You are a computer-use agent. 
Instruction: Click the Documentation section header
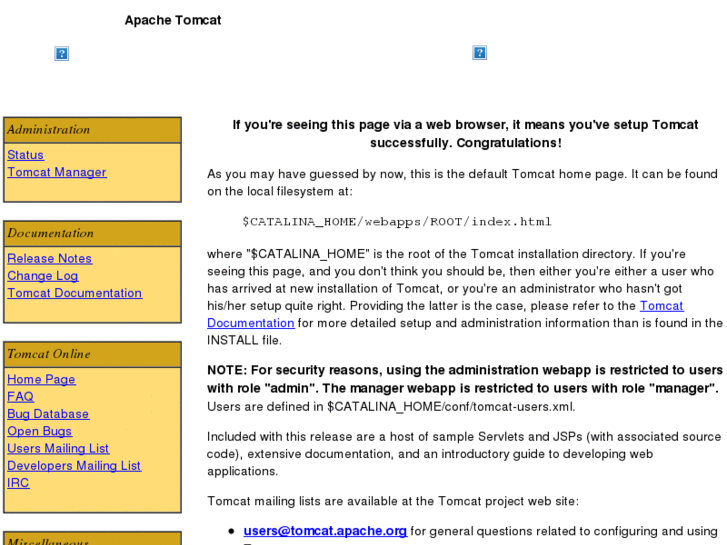click(92, 233)
